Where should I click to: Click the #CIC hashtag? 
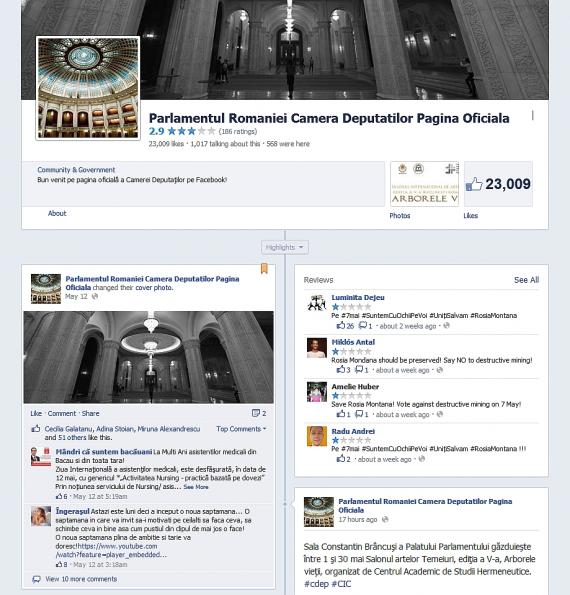tap(342, 584)
